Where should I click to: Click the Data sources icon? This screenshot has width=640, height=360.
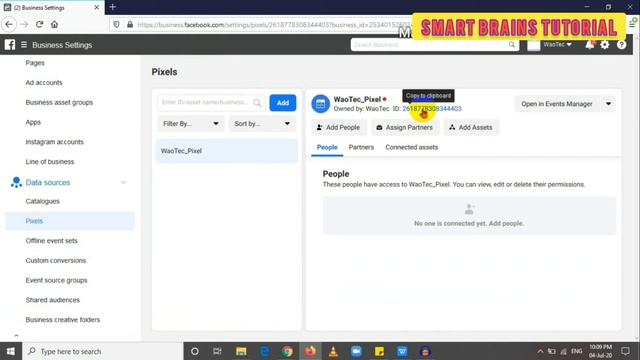pos(16,182)
